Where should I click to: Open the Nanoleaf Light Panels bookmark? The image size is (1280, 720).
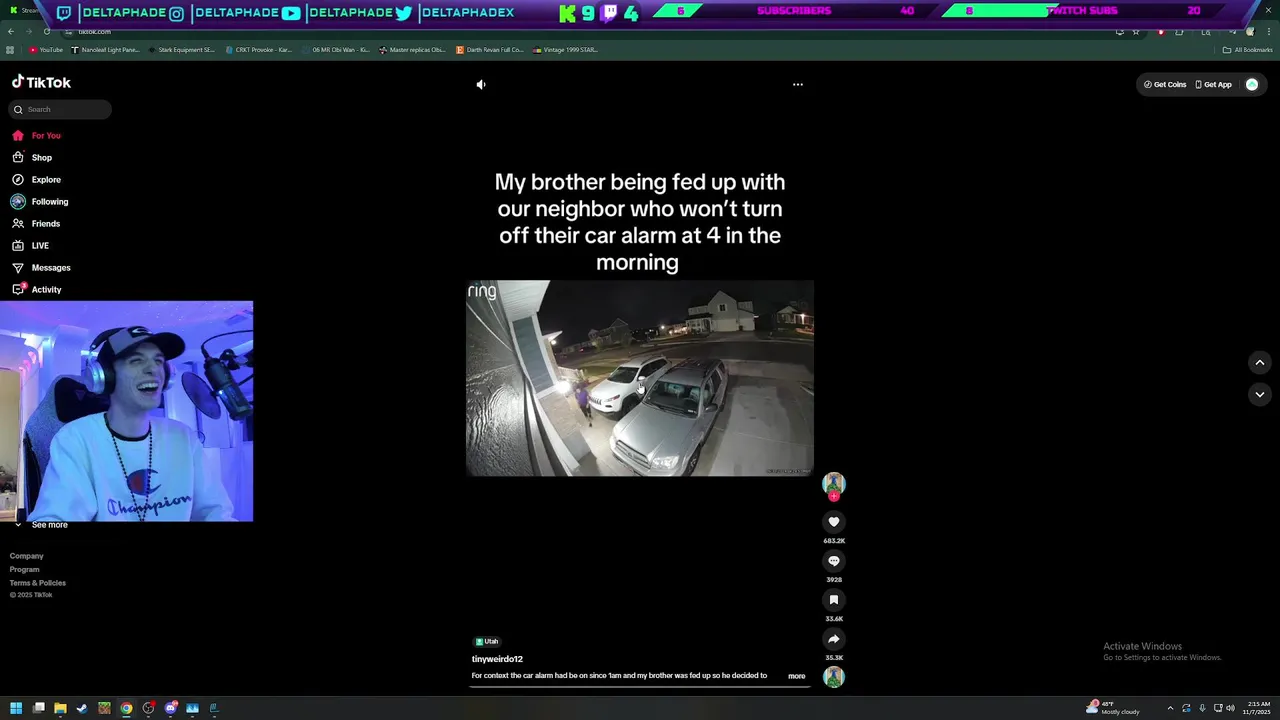[x=106, y=50]
